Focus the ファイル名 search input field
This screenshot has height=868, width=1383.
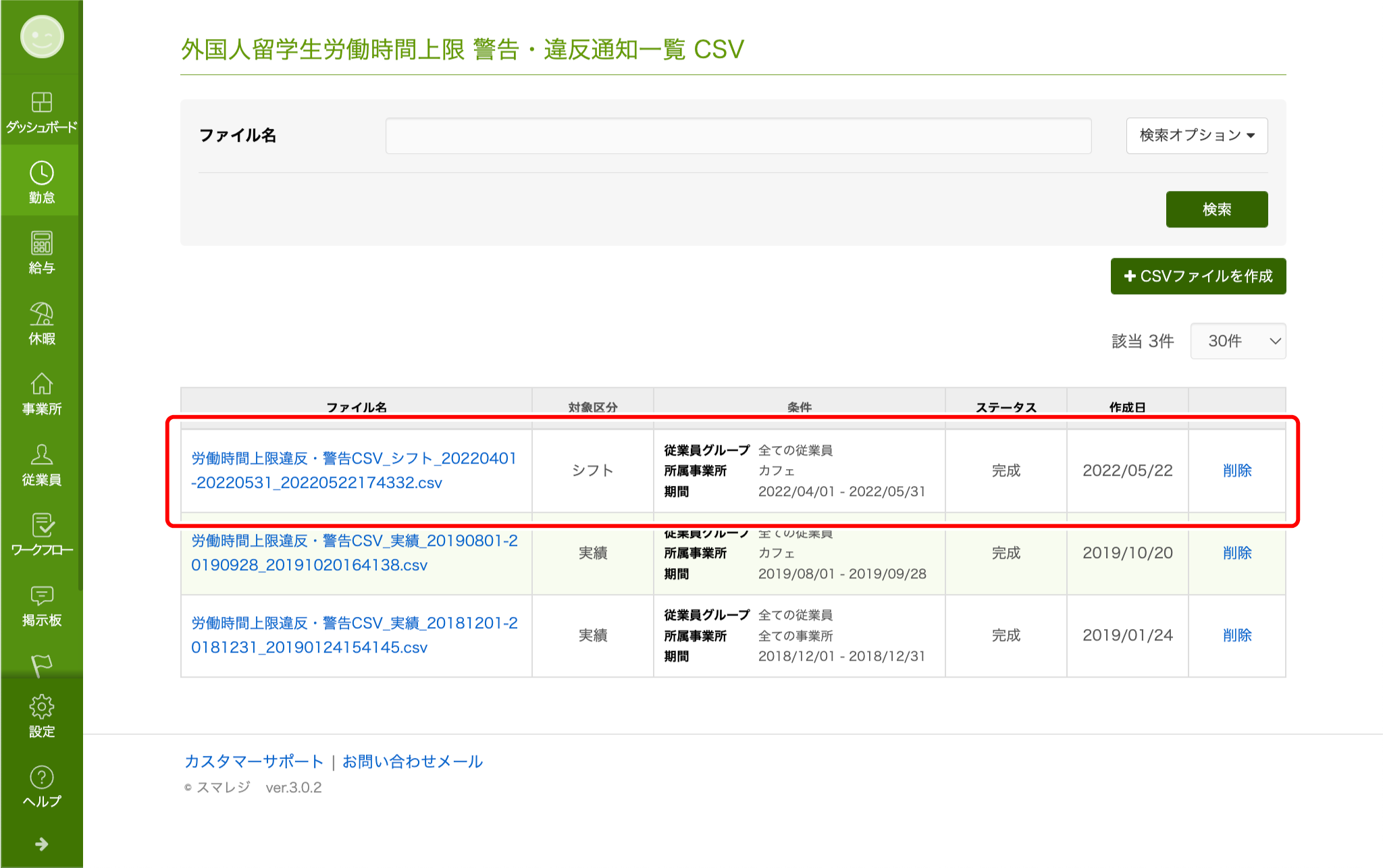pyautogui.click(x=738, y=136)
